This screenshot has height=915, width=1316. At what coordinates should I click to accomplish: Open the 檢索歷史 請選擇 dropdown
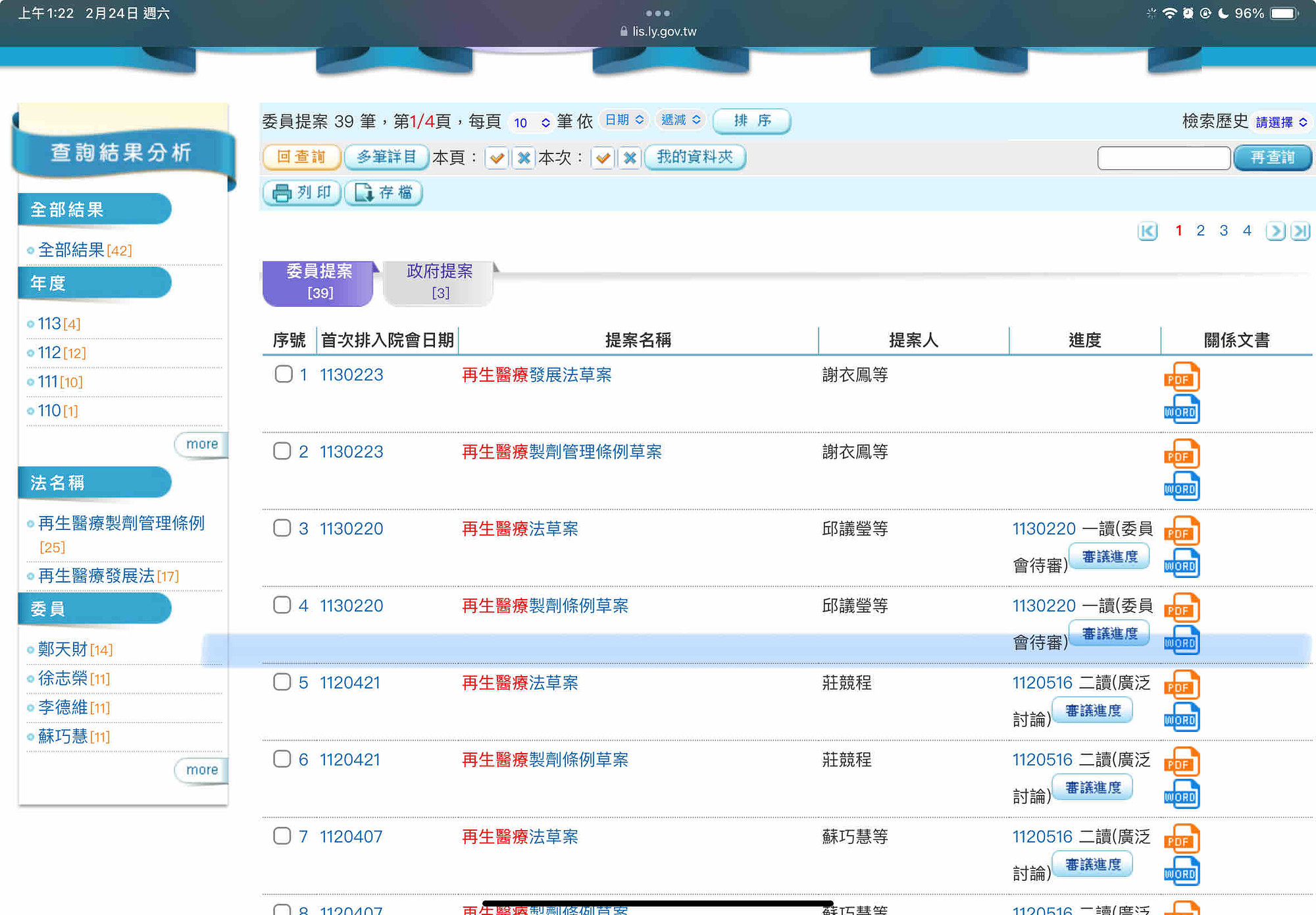coord(1281,122)
